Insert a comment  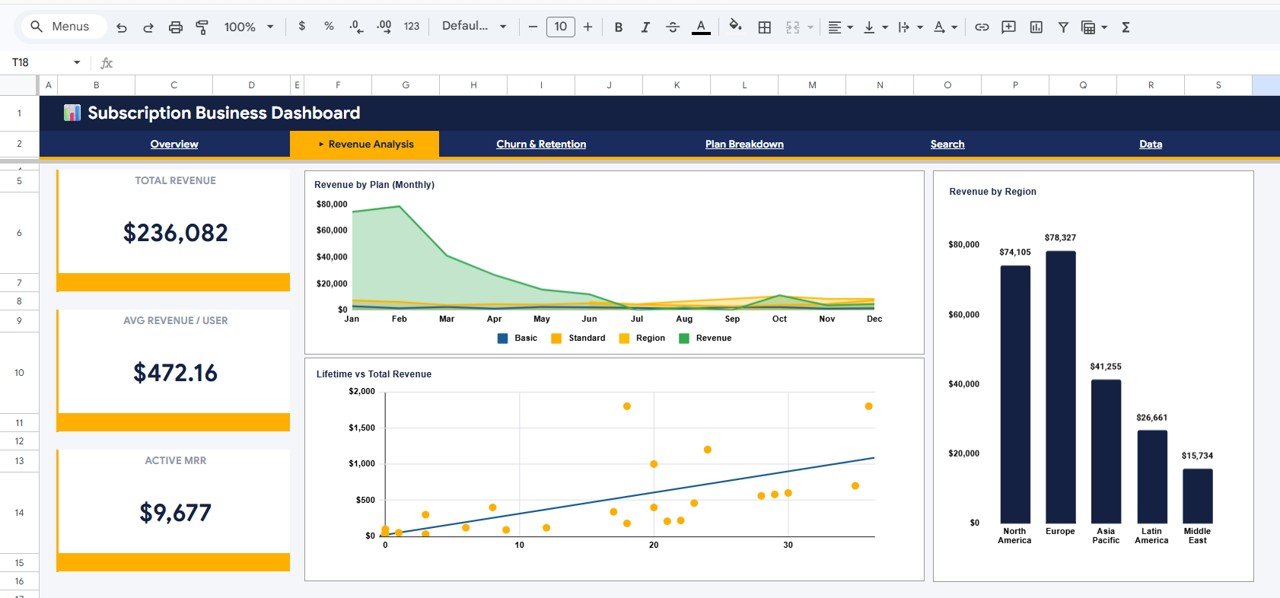[1008, 27]
